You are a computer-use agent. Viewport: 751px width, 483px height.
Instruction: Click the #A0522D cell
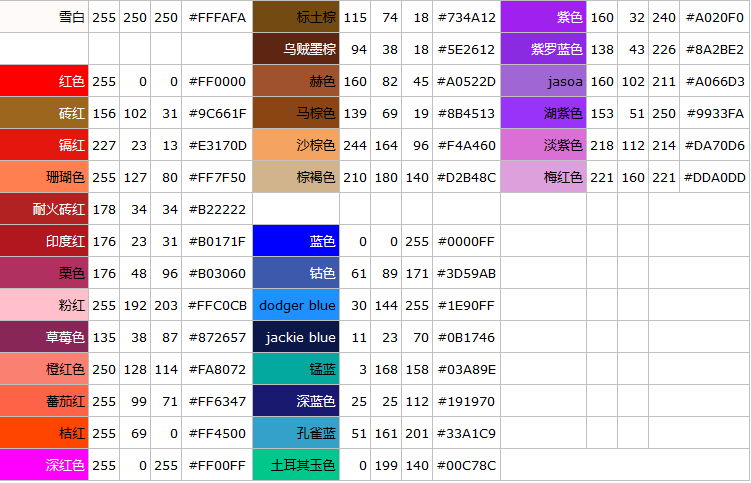tap(467, 81)
